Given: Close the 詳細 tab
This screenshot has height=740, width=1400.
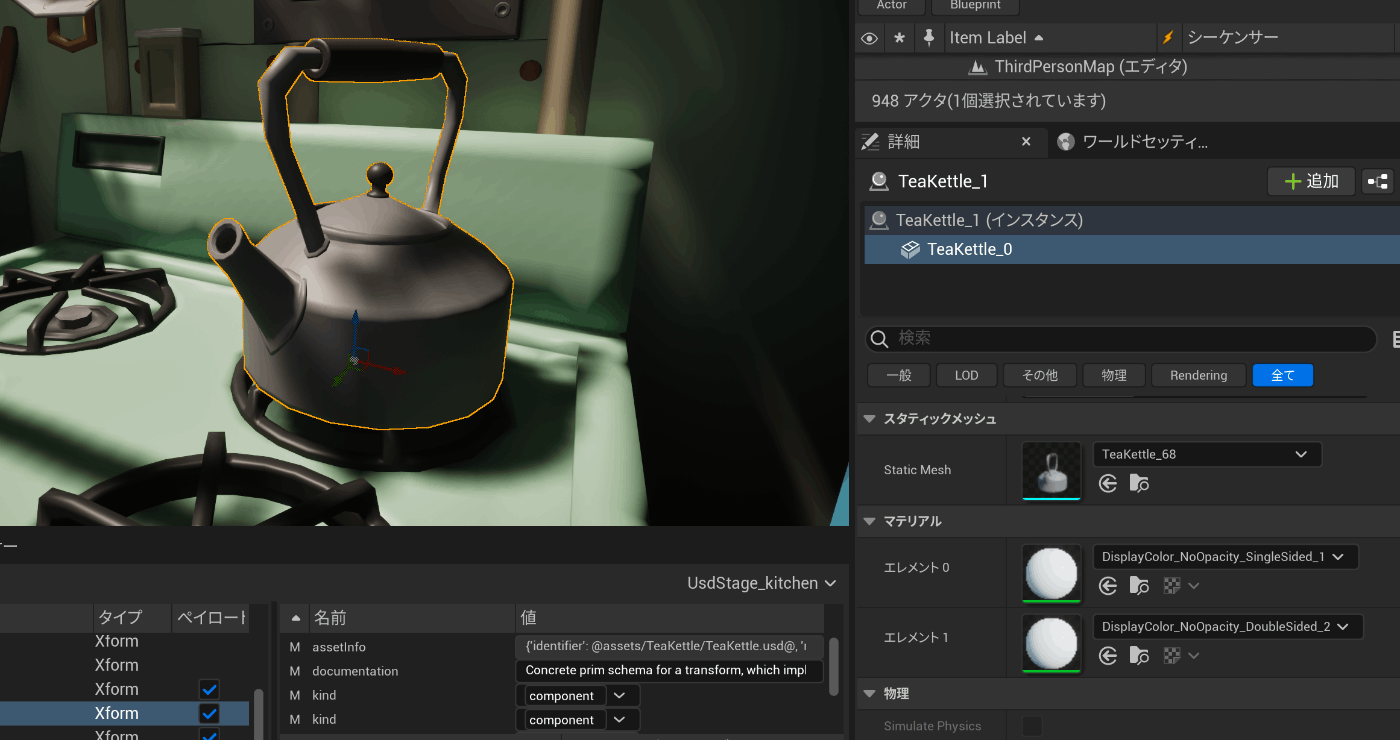Looking at the screenshot, I should point(1026,142).
